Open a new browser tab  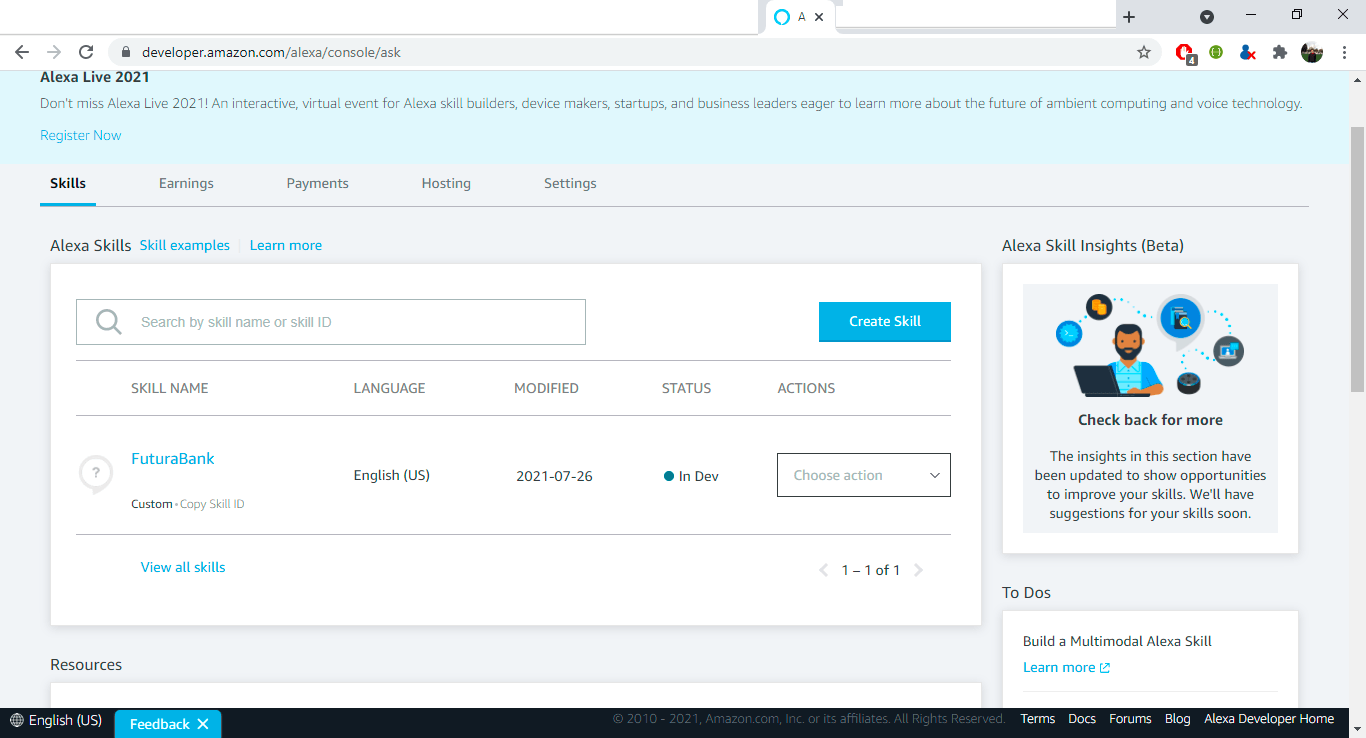1129,17
